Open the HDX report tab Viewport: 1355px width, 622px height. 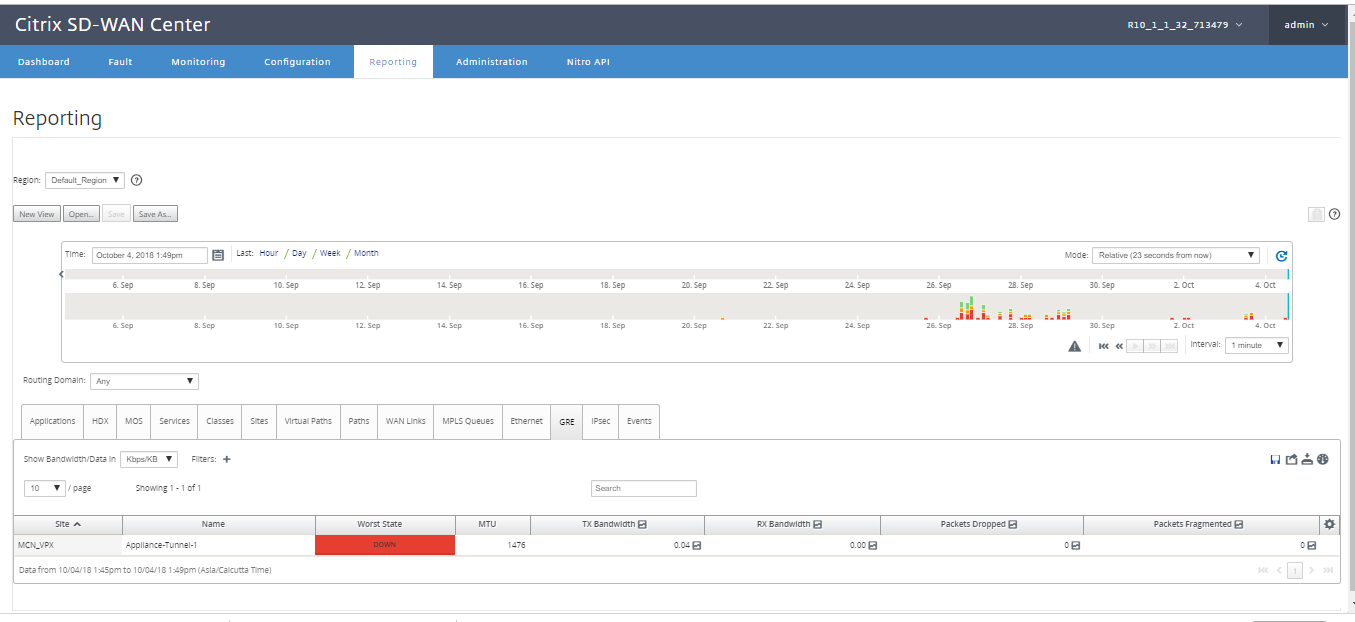[x=100, y=421]
